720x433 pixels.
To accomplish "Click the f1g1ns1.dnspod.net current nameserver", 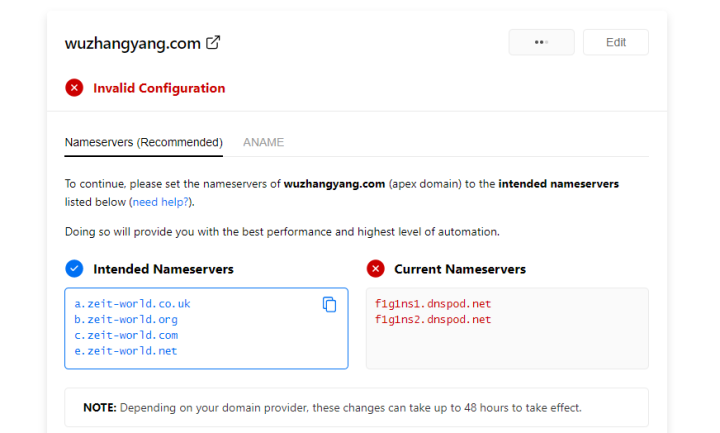I will coord(433,303).
